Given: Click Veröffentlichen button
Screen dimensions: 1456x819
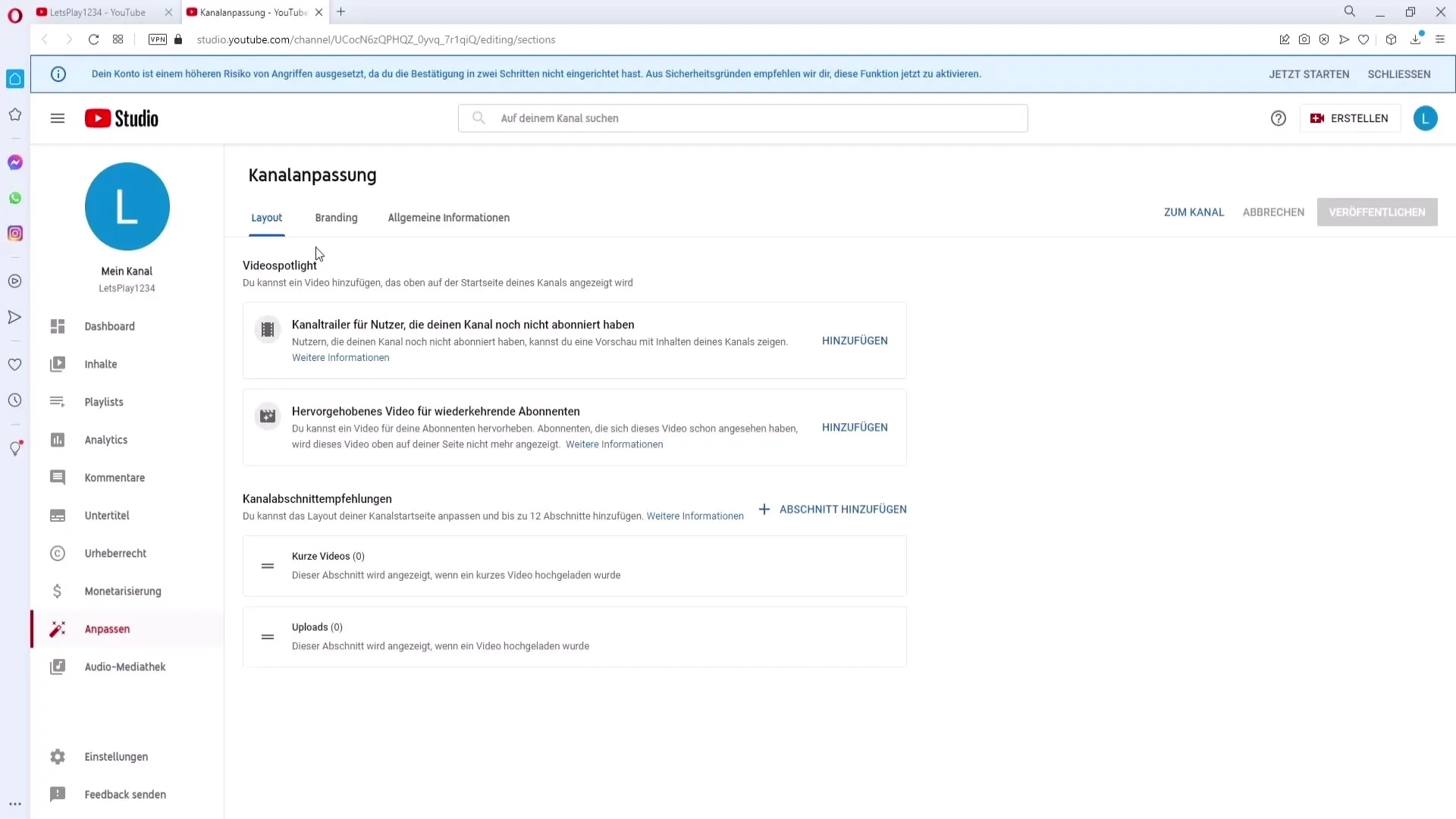Looking at the screenshot, I should [1377, 212].
